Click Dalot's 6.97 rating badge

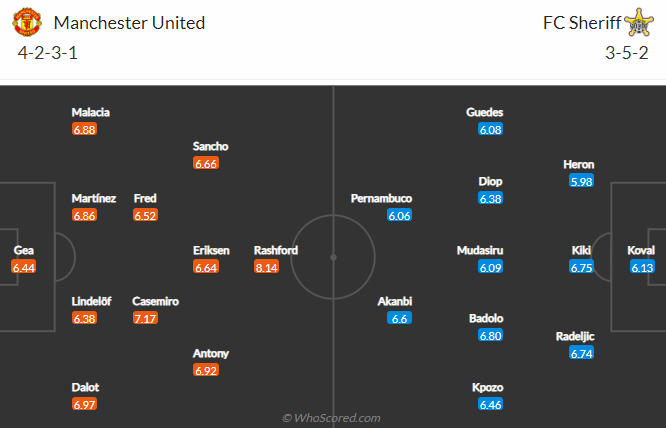click(x=85, y=404)
